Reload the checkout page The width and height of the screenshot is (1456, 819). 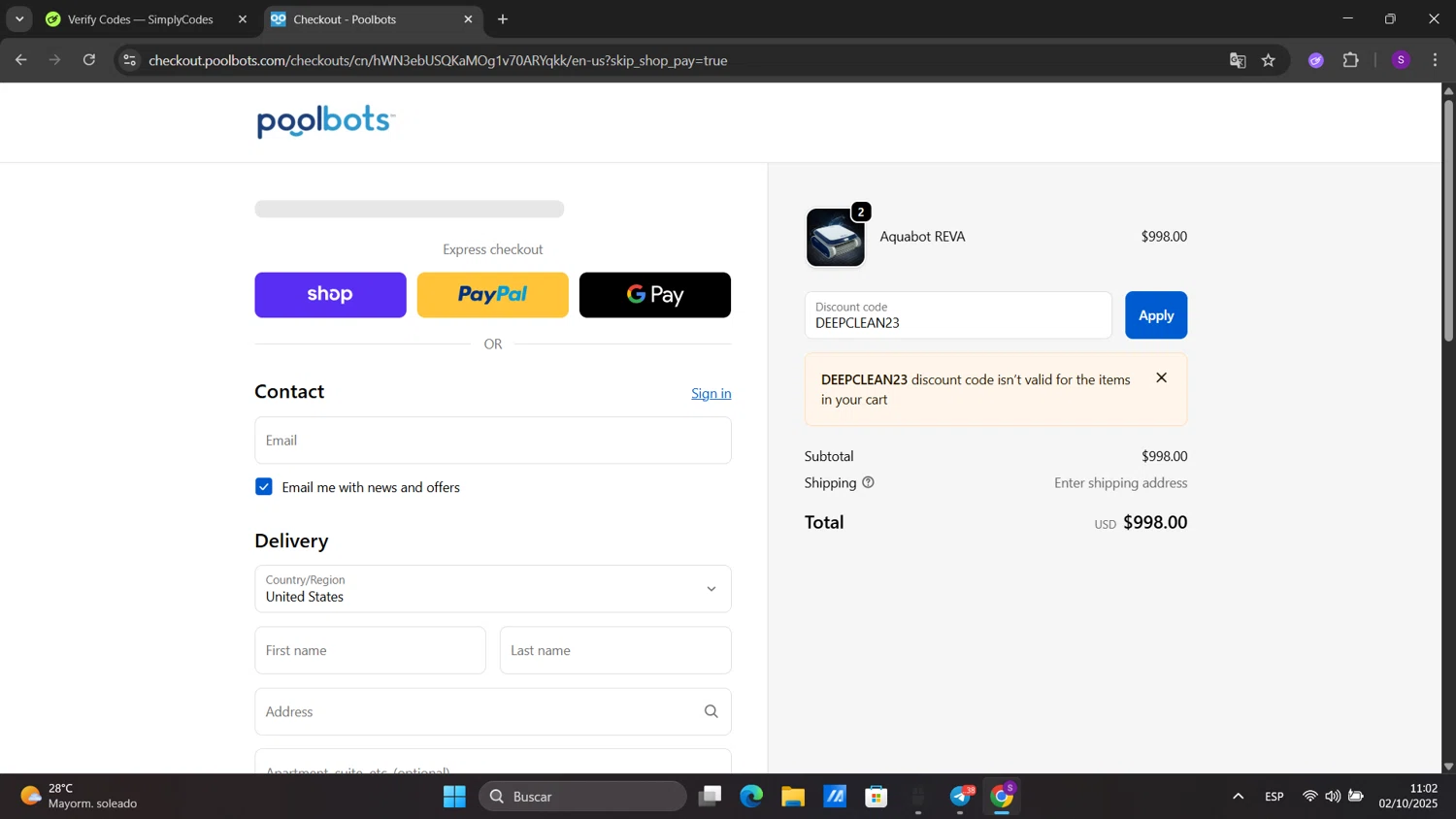coord(89,60)
